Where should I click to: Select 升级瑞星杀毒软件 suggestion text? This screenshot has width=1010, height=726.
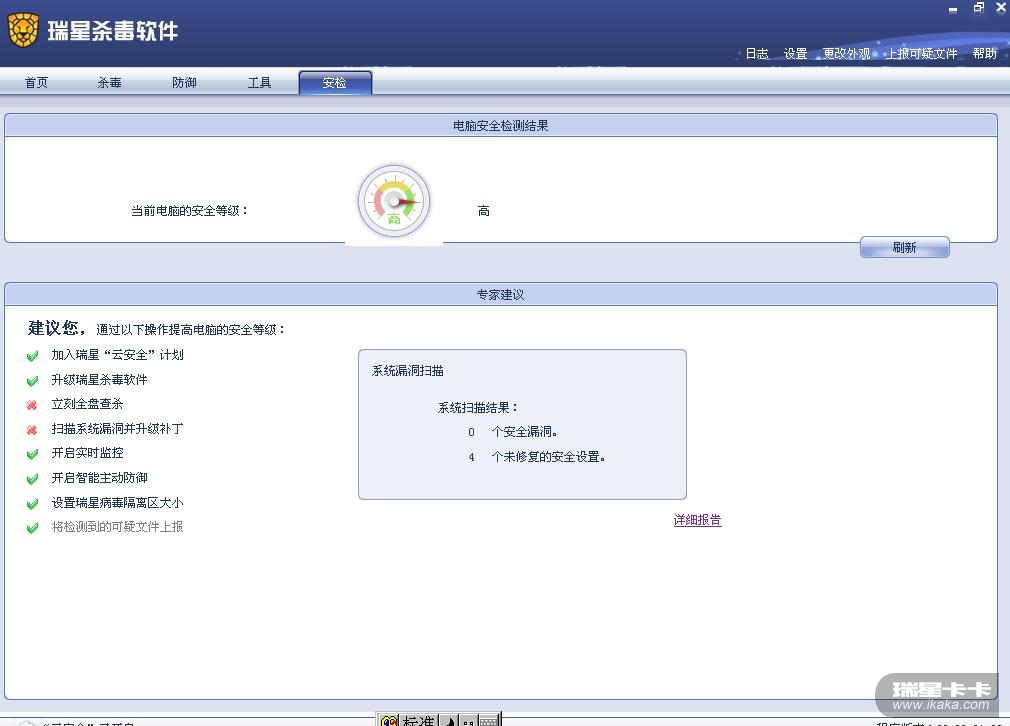pyautogui.click(x=99, y=379)
